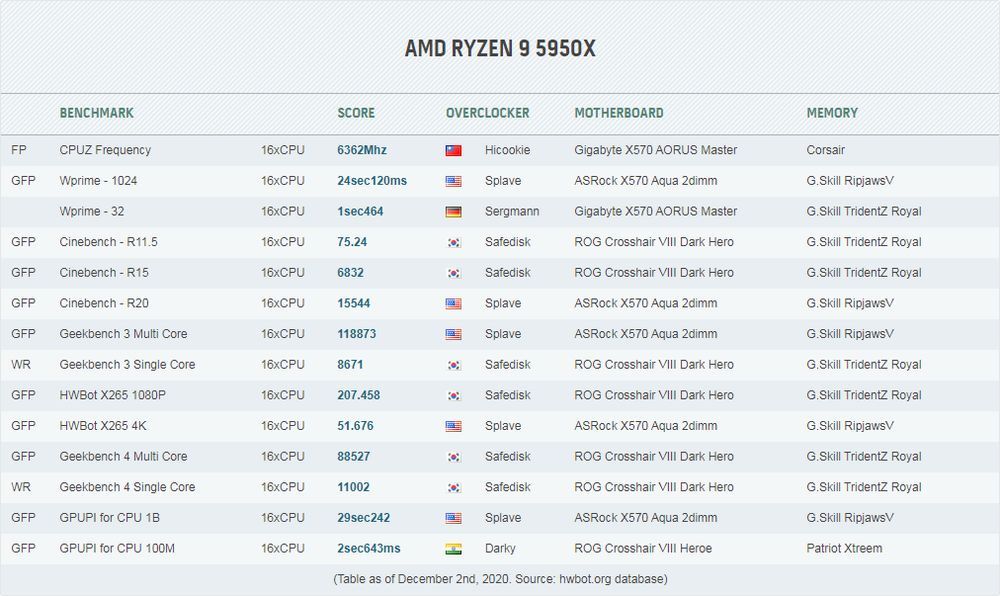Click the US flag in the Cinebench - R20 row

point(453,303)
